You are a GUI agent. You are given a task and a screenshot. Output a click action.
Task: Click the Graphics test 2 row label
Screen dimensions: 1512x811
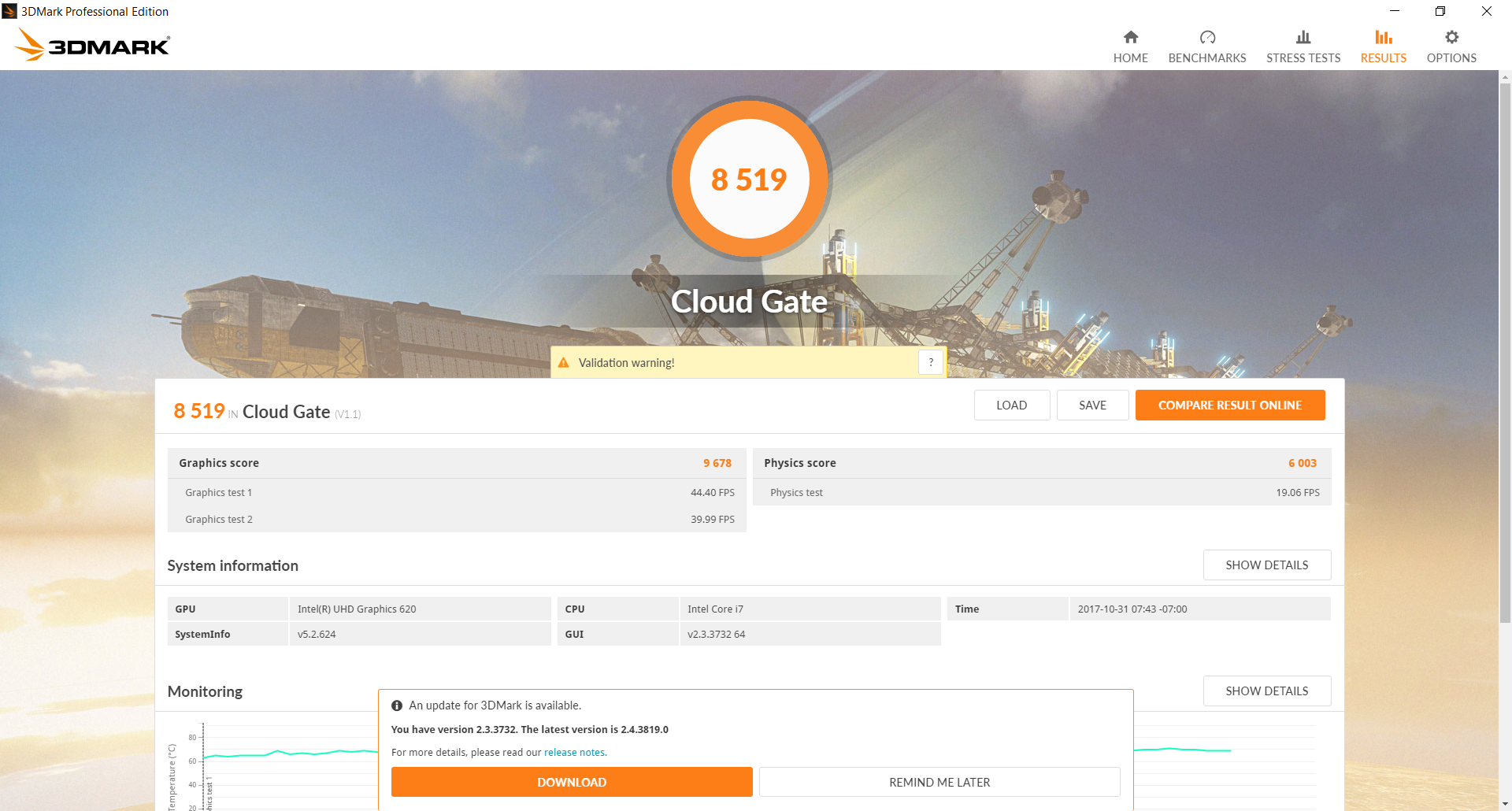click(x=219, y=520)
